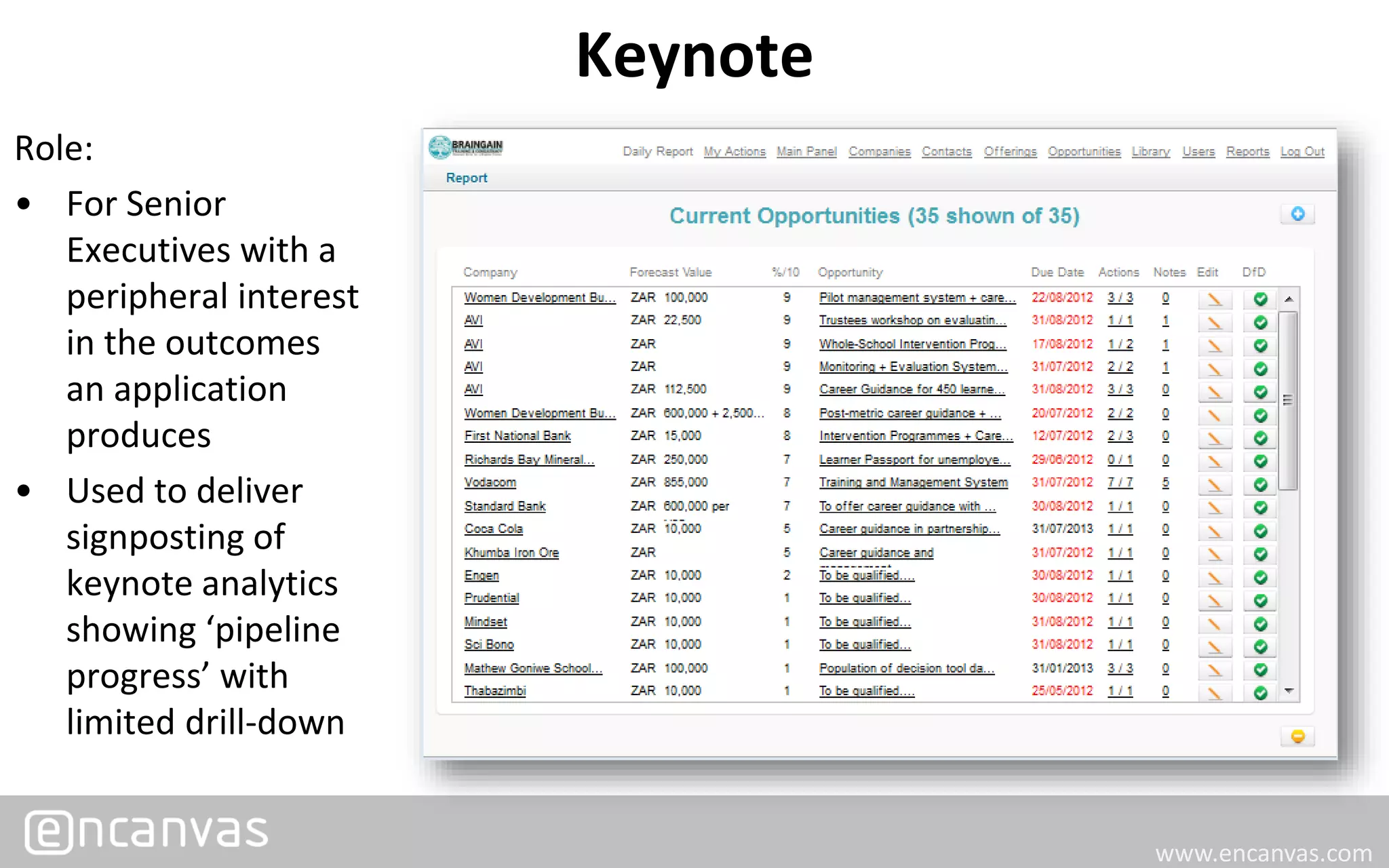Toggle DfD check for Sci Bono row

tap(1260, 647)
